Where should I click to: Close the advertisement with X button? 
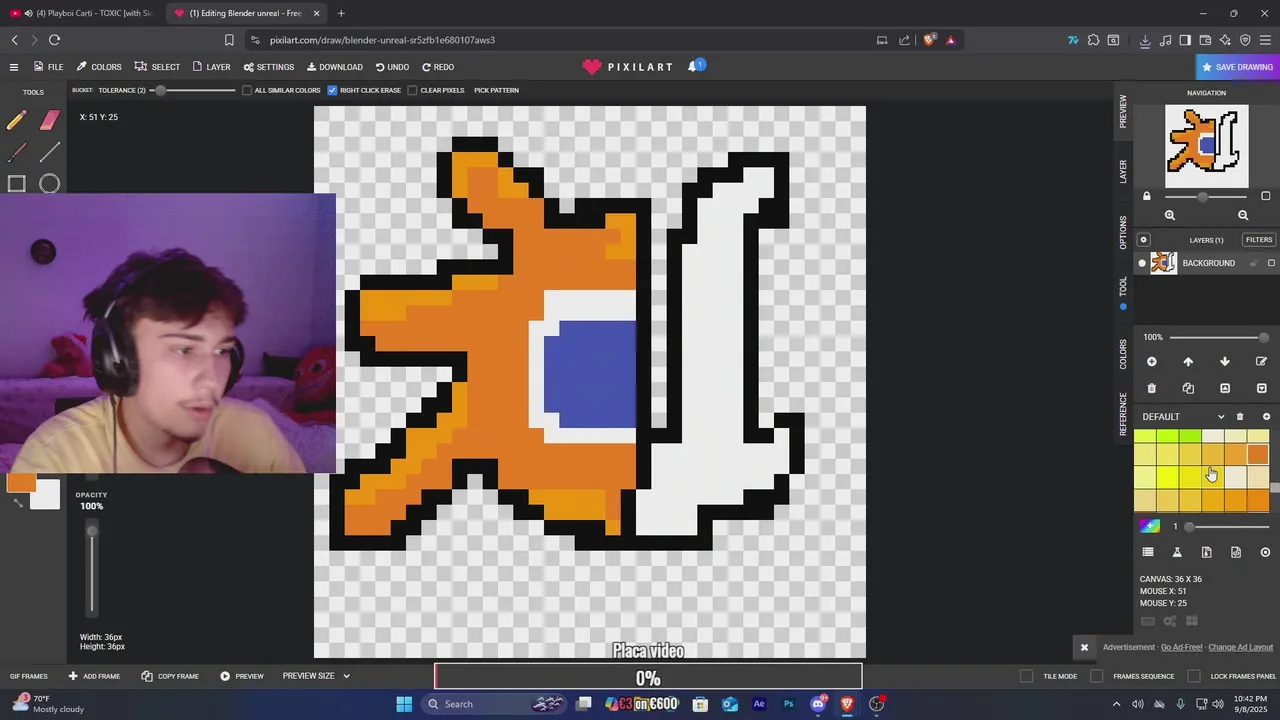pyautogui.click(x=1084, y=647)
